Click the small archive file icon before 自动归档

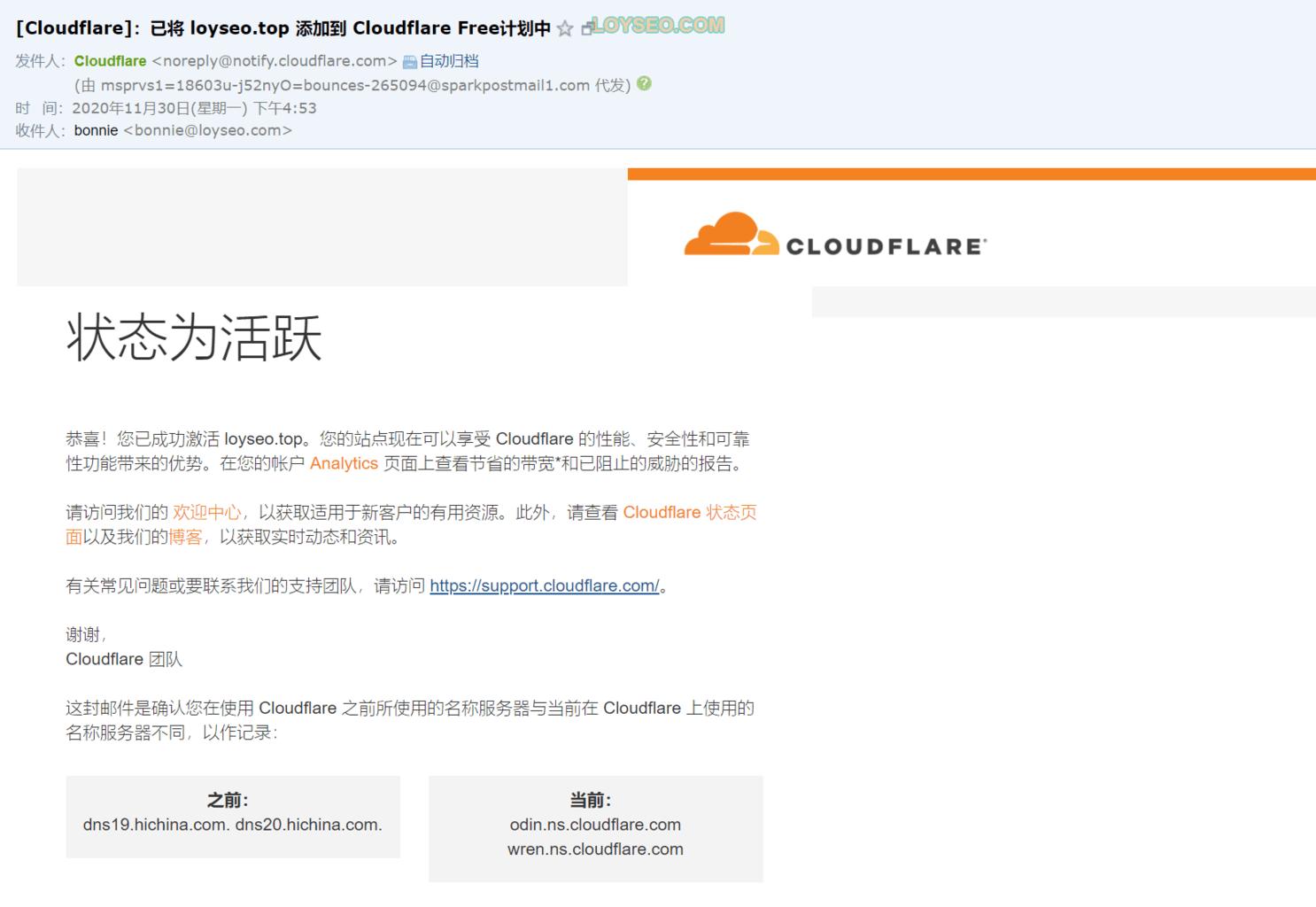tap(408, 61)
